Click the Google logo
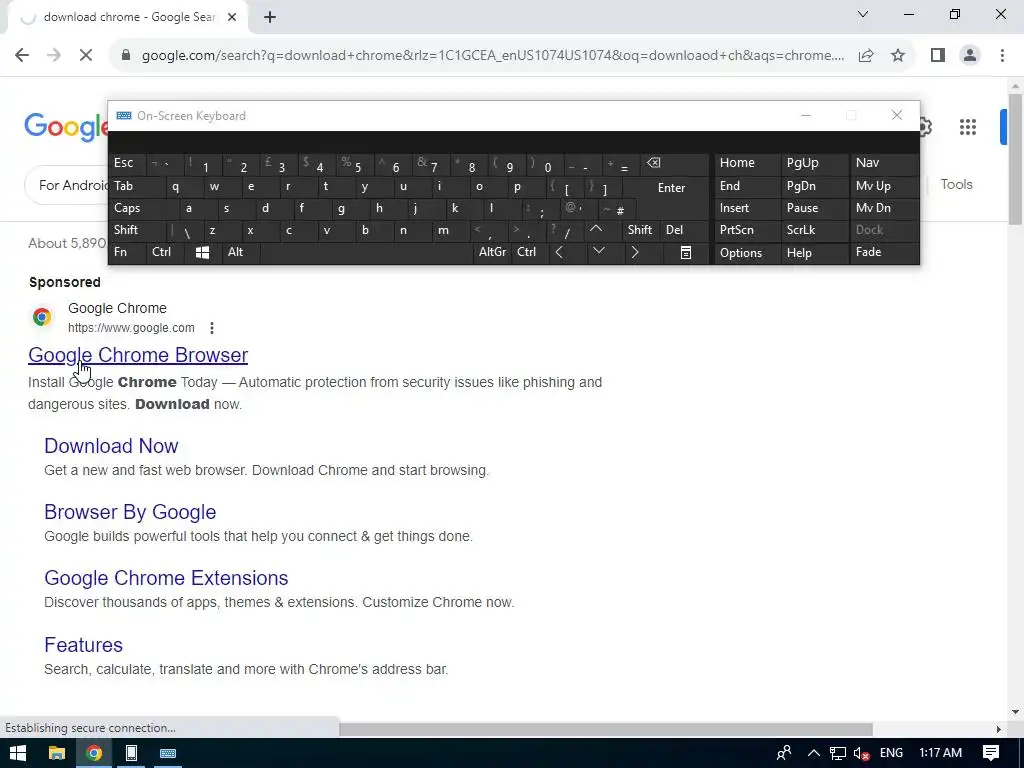This screenshot has height=768, width=1024. (65, 127)
